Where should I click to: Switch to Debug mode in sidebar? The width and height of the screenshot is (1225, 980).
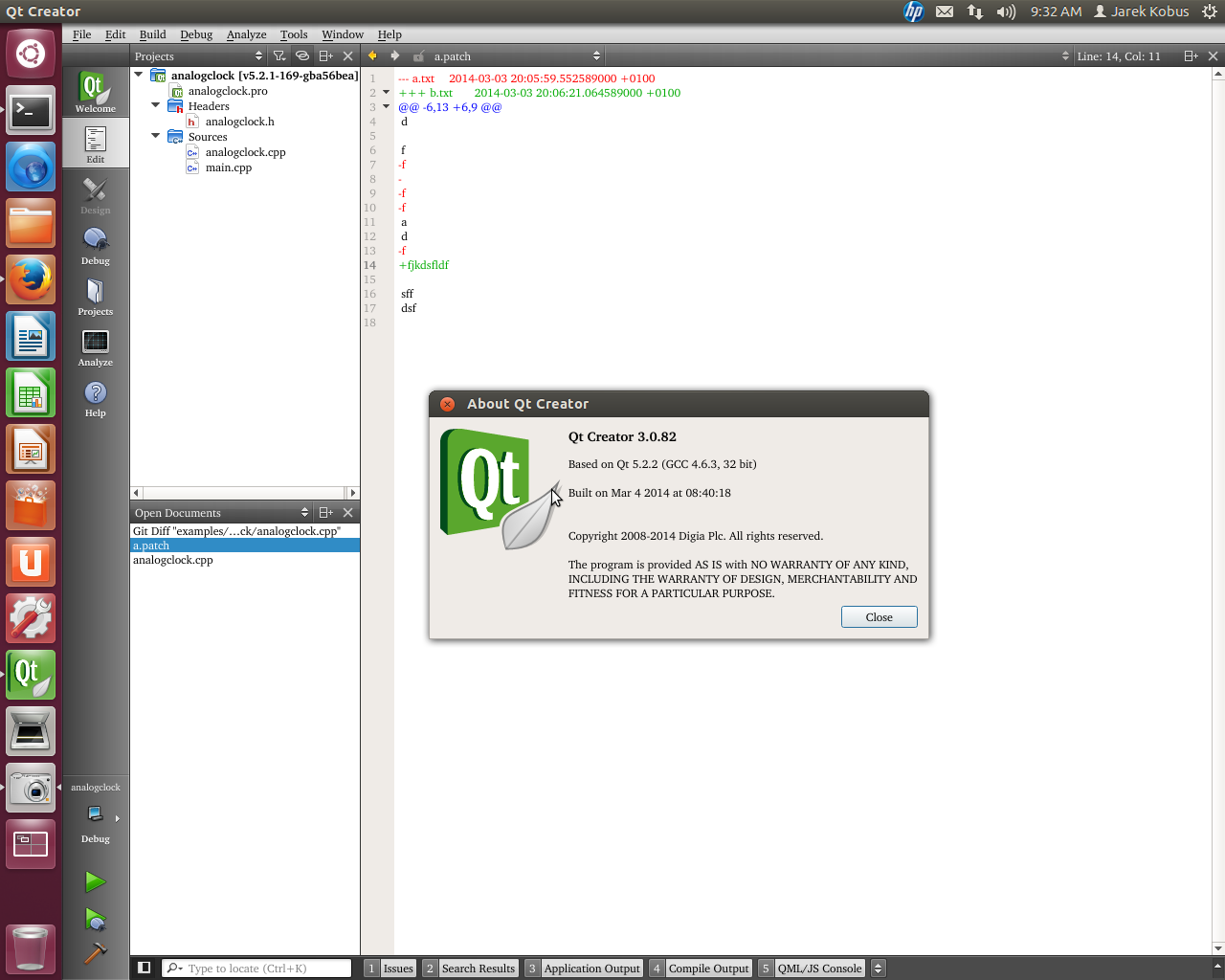tap(96, 245)
